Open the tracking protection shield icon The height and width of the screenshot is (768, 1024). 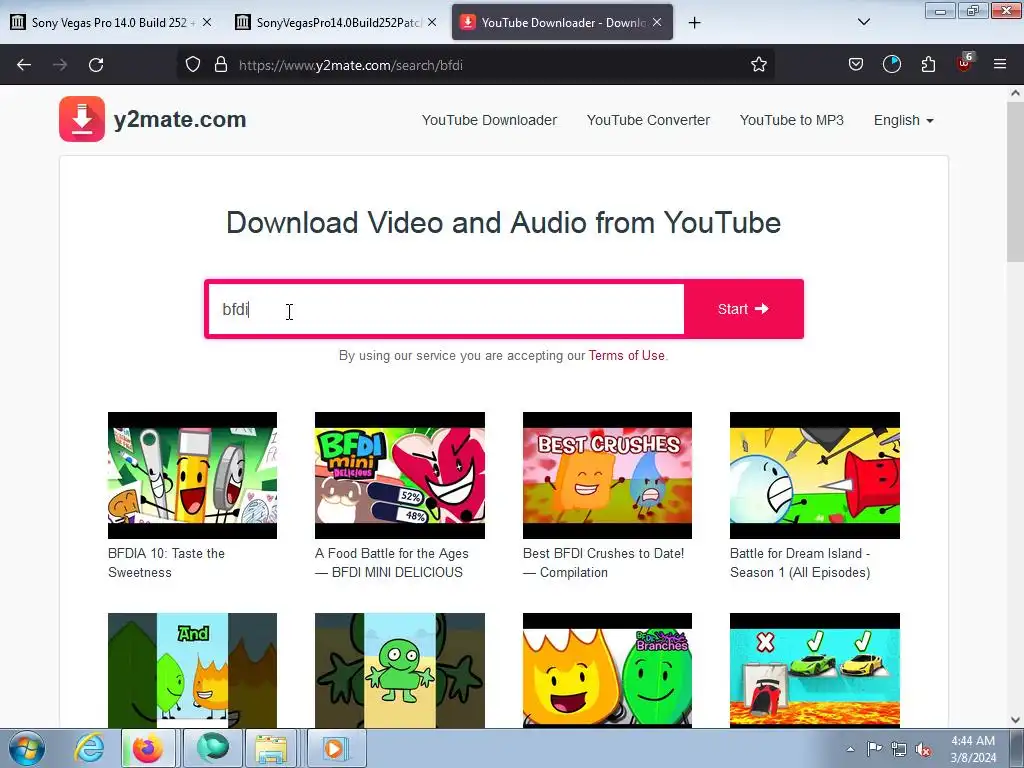[193, 65]
